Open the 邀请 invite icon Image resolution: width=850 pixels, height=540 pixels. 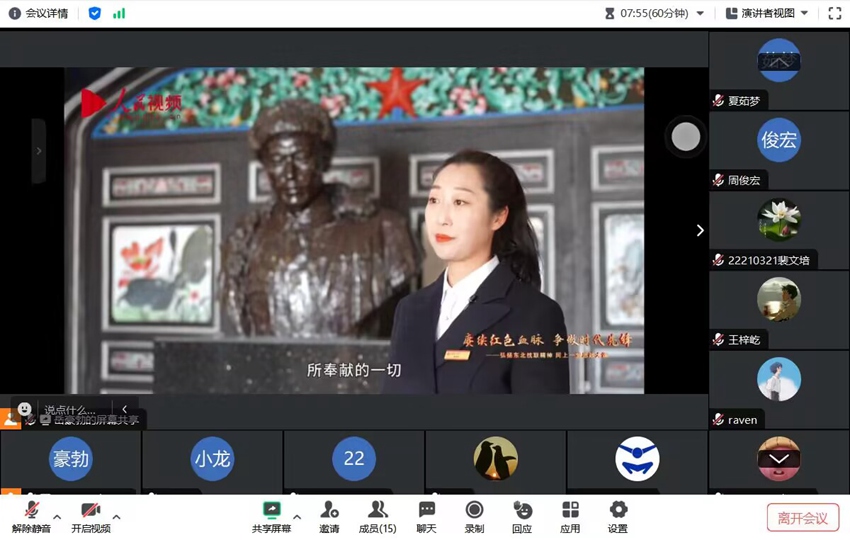pos(329,516)
